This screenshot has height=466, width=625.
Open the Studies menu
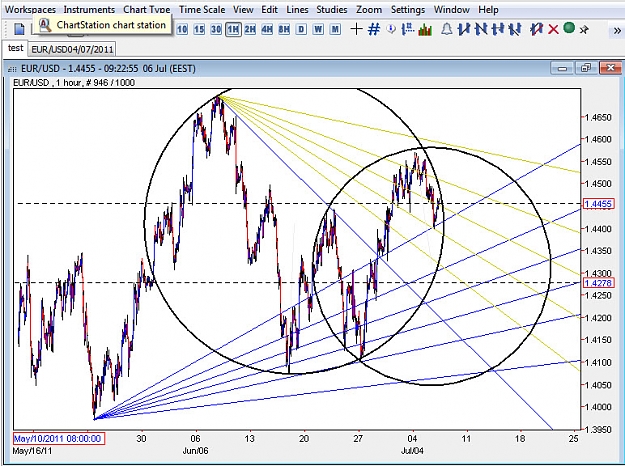[332, 9]
